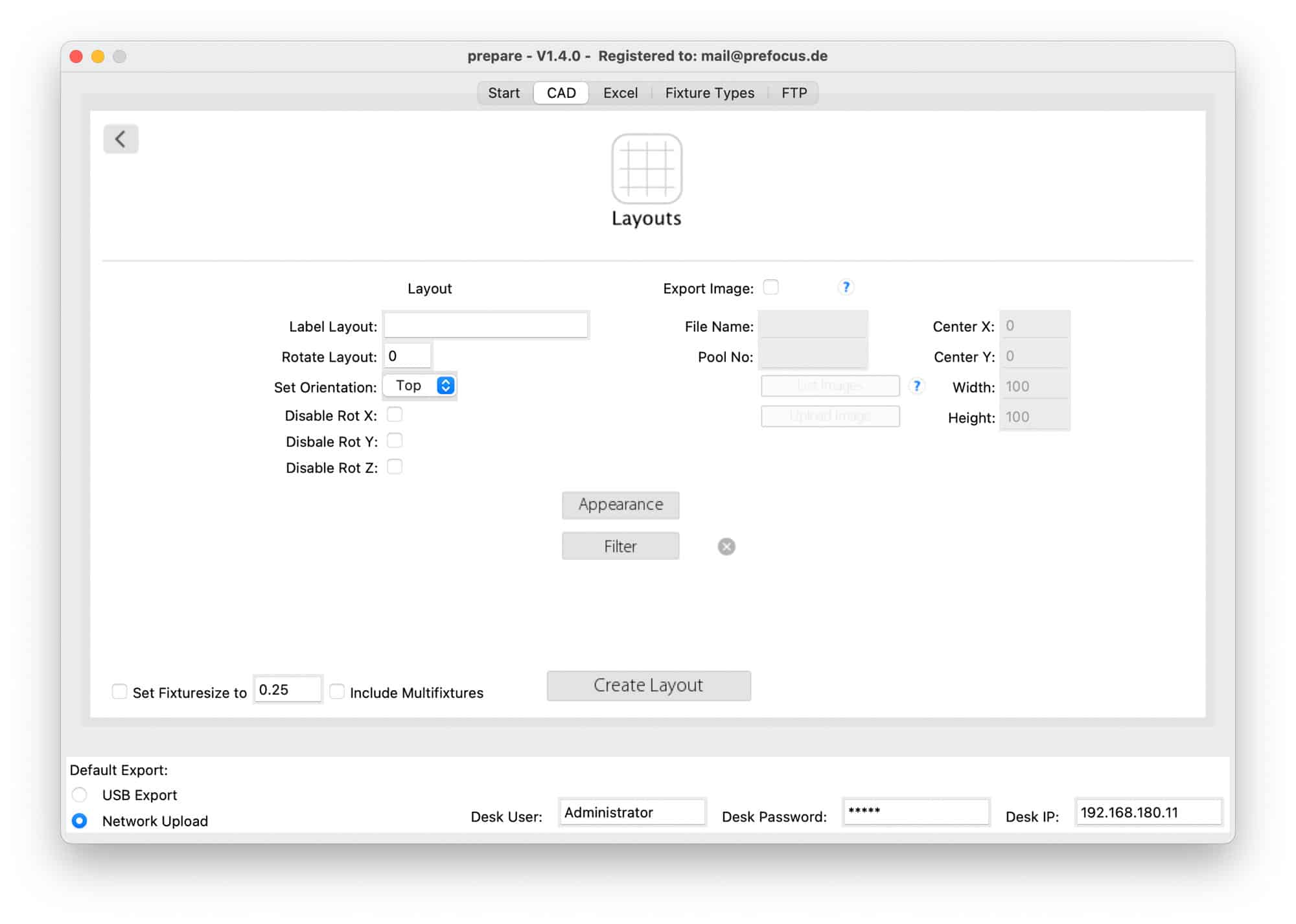Select the USB Export radio button
Image resolution: width=1296 pixels, height=924 pixels.
pos(80,794)
